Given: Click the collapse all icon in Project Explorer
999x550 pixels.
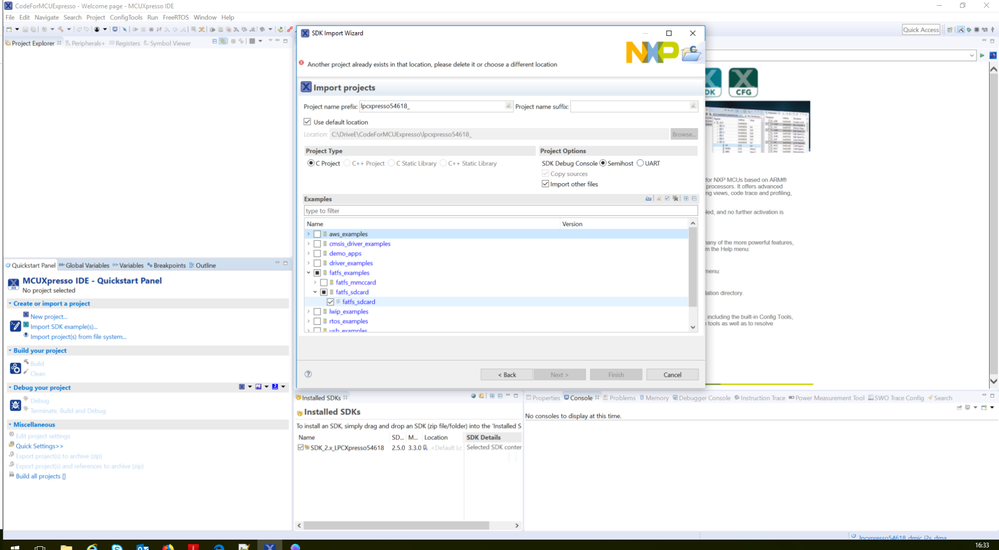Looking at the screenshot, I should click(x=215, y=41).
